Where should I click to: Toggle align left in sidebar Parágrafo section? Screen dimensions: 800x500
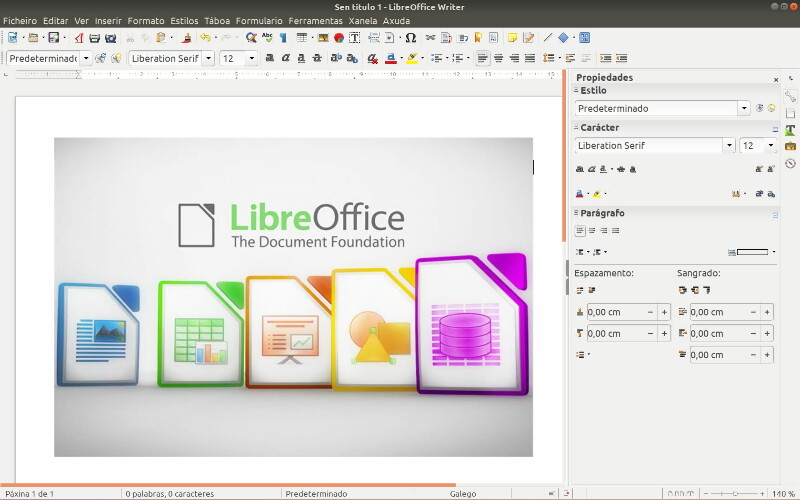coord(580,231)
